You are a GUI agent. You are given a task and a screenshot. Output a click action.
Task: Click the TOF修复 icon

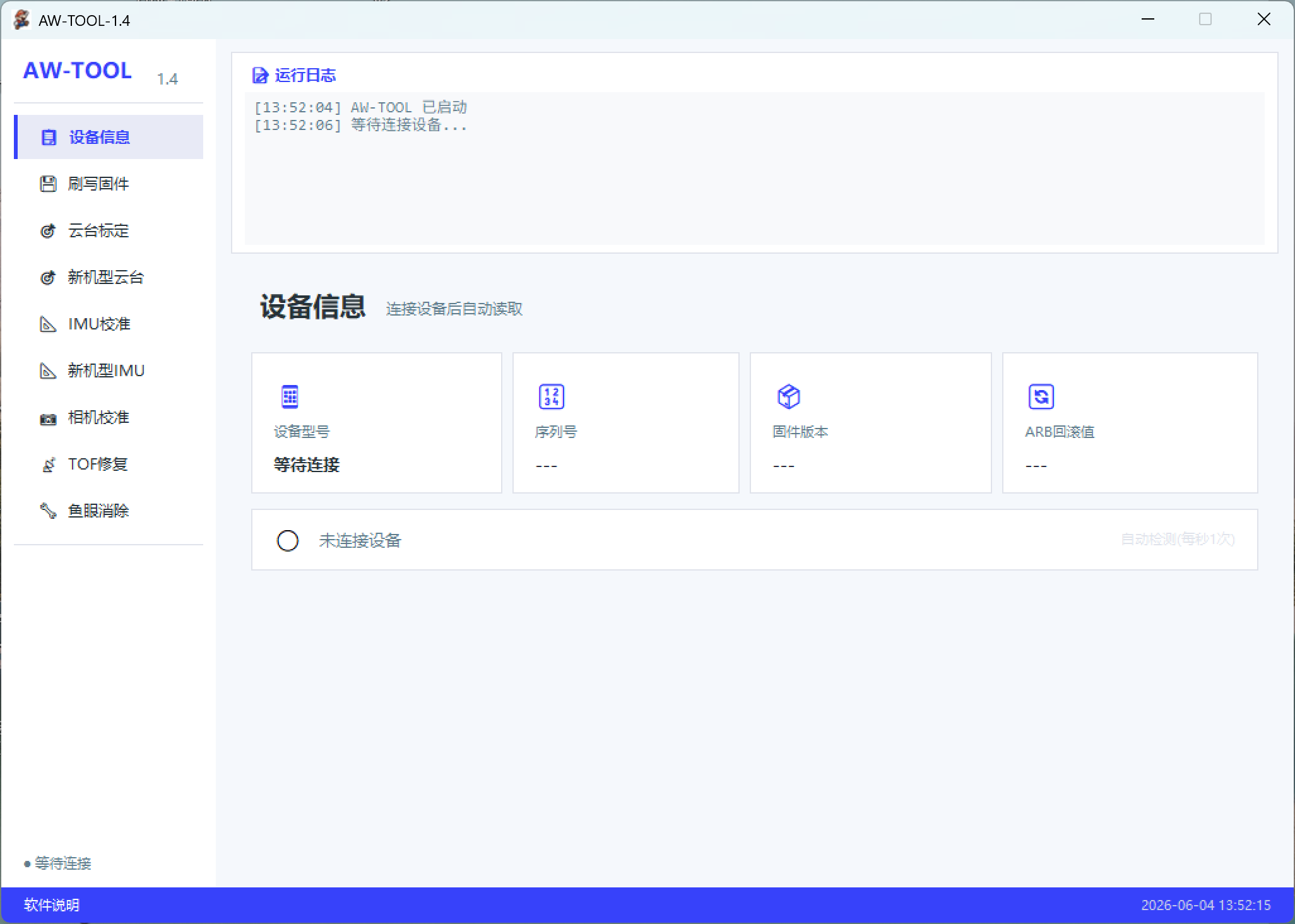[x=48, y=465]
